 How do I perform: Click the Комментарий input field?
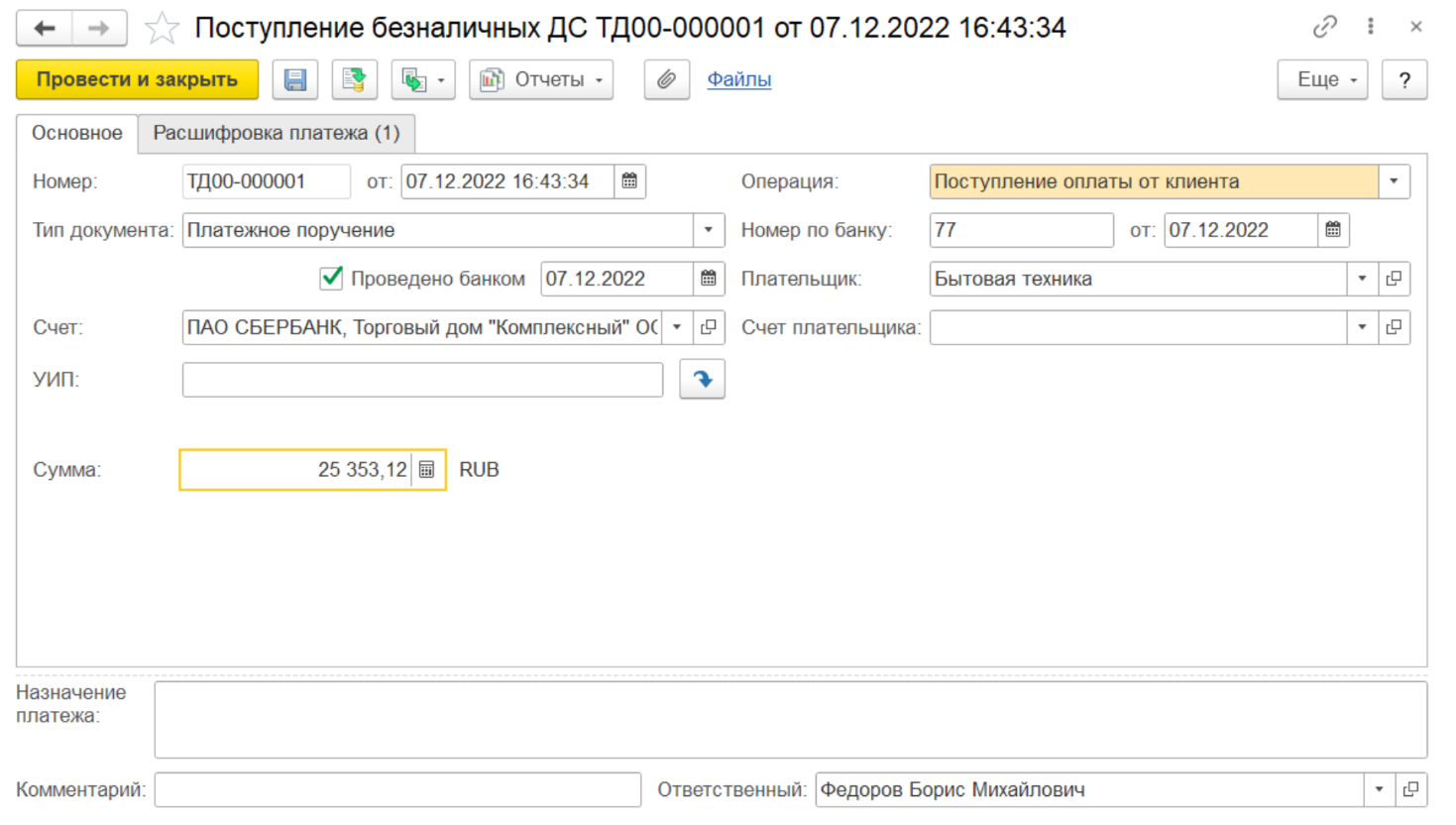point(397,790)
